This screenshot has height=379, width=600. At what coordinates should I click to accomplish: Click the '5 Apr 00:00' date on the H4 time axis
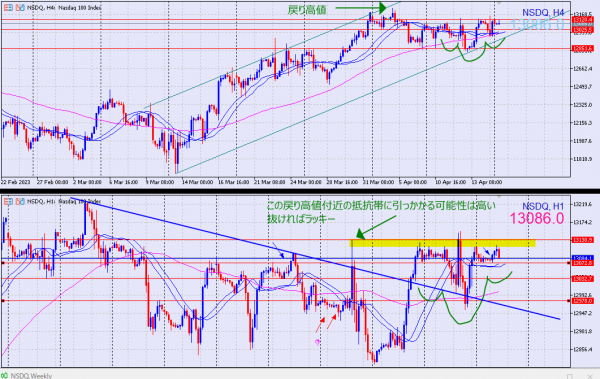pos(413,182)
